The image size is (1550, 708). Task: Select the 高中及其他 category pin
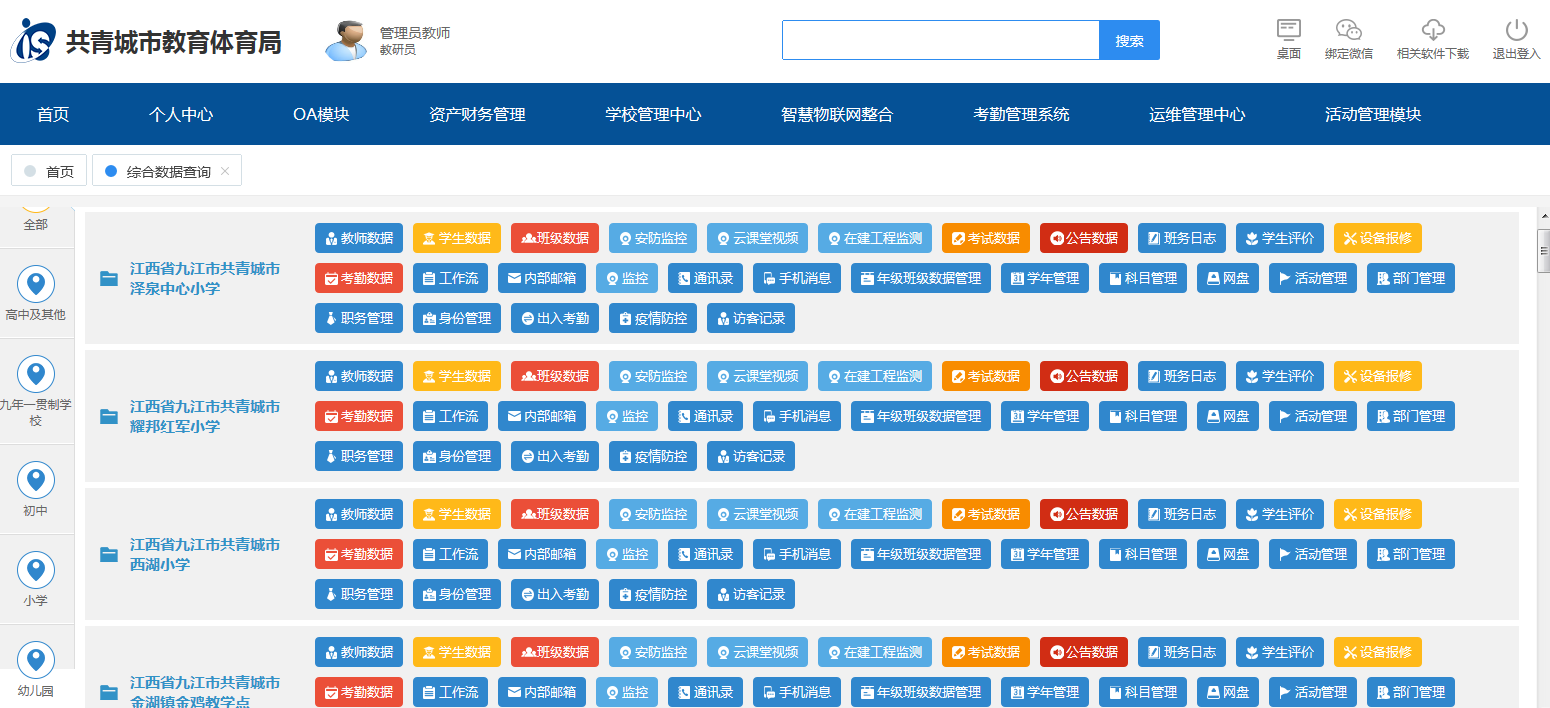(37, 285)
